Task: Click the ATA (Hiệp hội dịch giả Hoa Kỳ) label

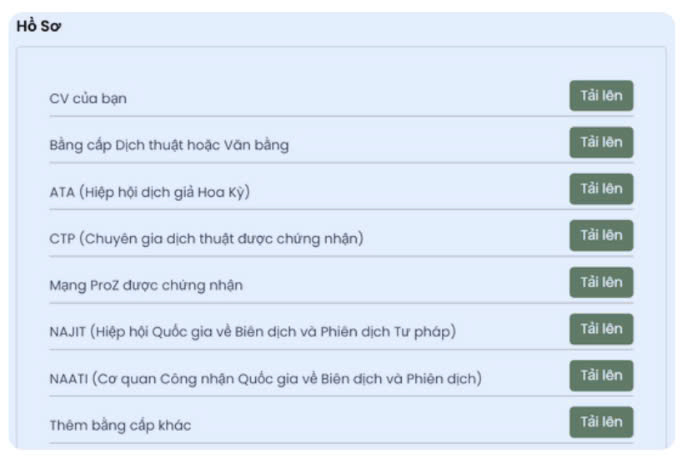Action: pos(149,192)
